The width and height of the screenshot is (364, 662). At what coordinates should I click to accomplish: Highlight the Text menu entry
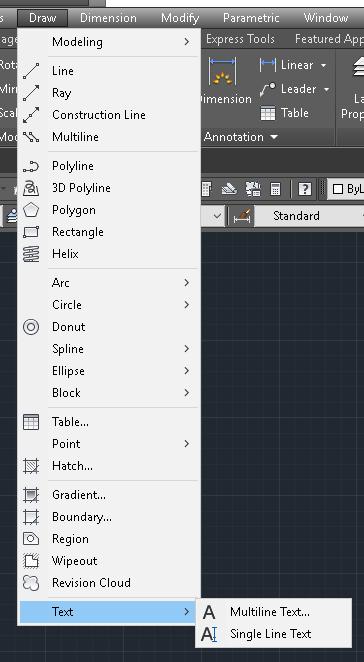pos(109,612)
